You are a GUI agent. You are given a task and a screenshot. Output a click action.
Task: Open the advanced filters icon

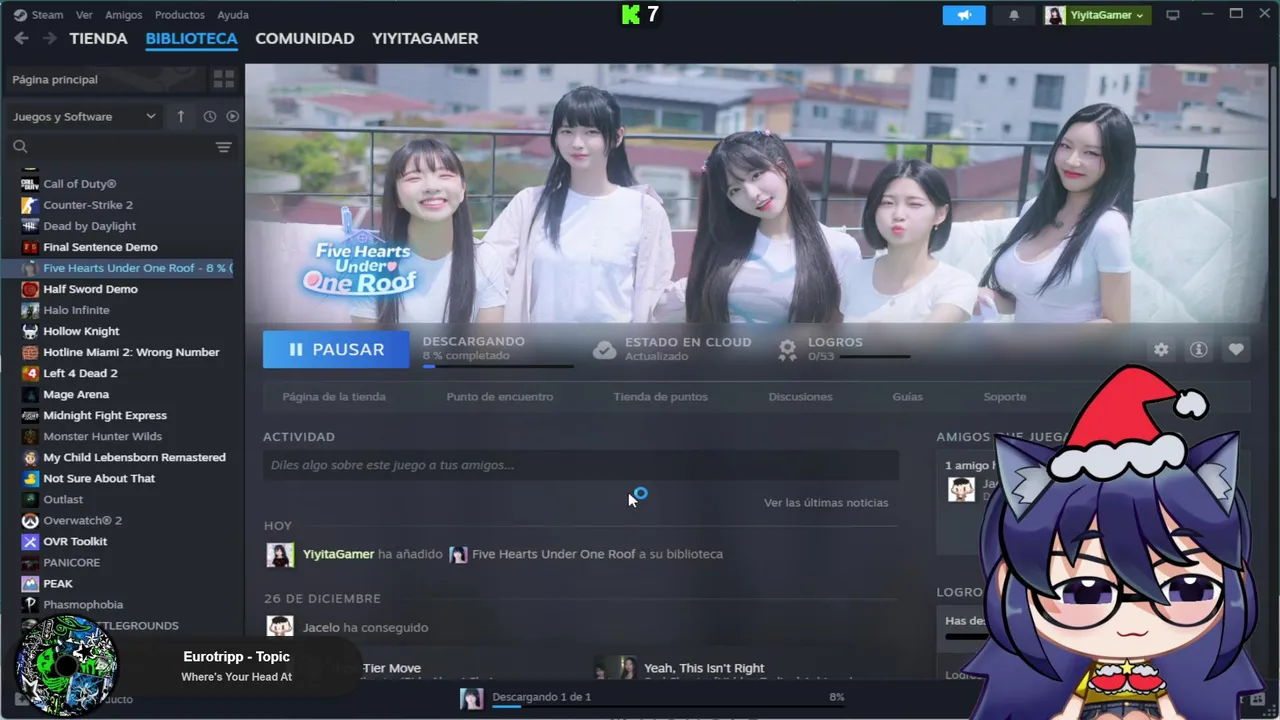click(x=223, y=147)
